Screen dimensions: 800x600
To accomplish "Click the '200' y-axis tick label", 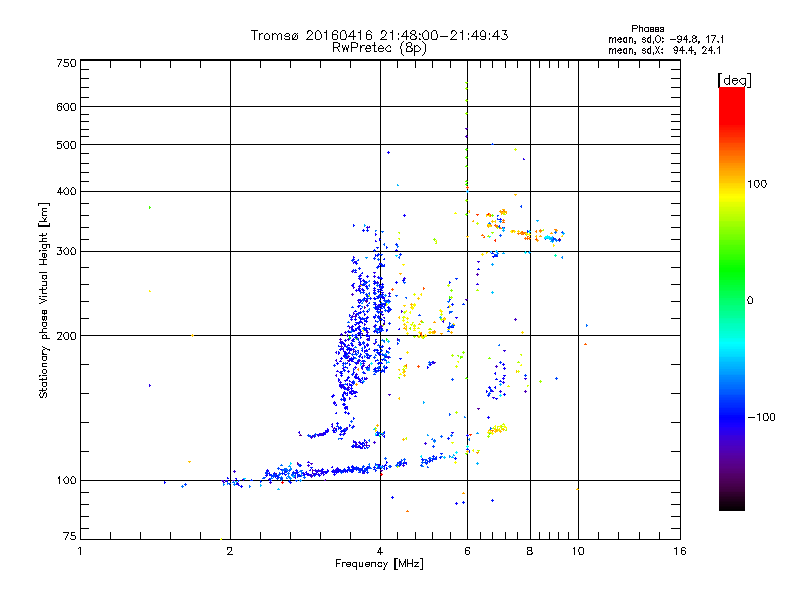I will (x=66, y=336).
